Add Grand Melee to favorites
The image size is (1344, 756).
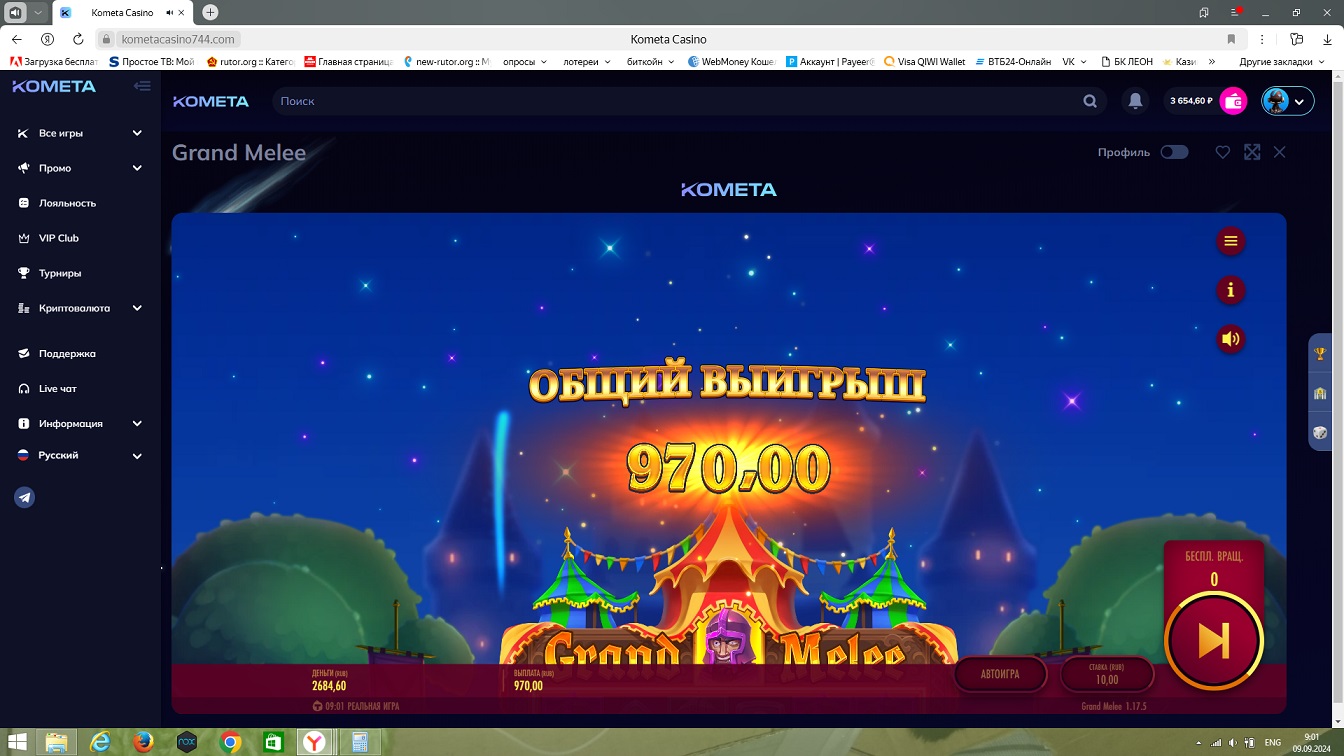(x=1222, y=152)
